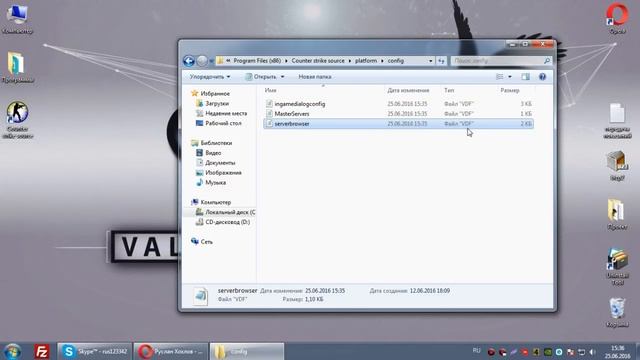
Task: Select Сеть in navigation pane
Action: coord(207,242)
